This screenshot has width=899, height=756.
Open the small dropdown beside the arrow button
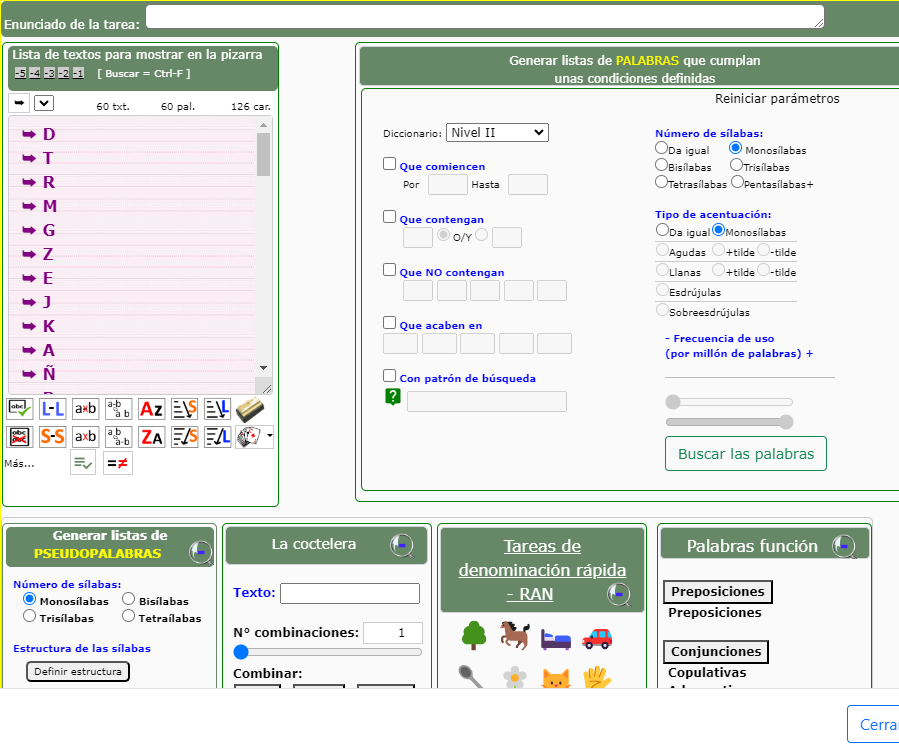coord(44,103)
